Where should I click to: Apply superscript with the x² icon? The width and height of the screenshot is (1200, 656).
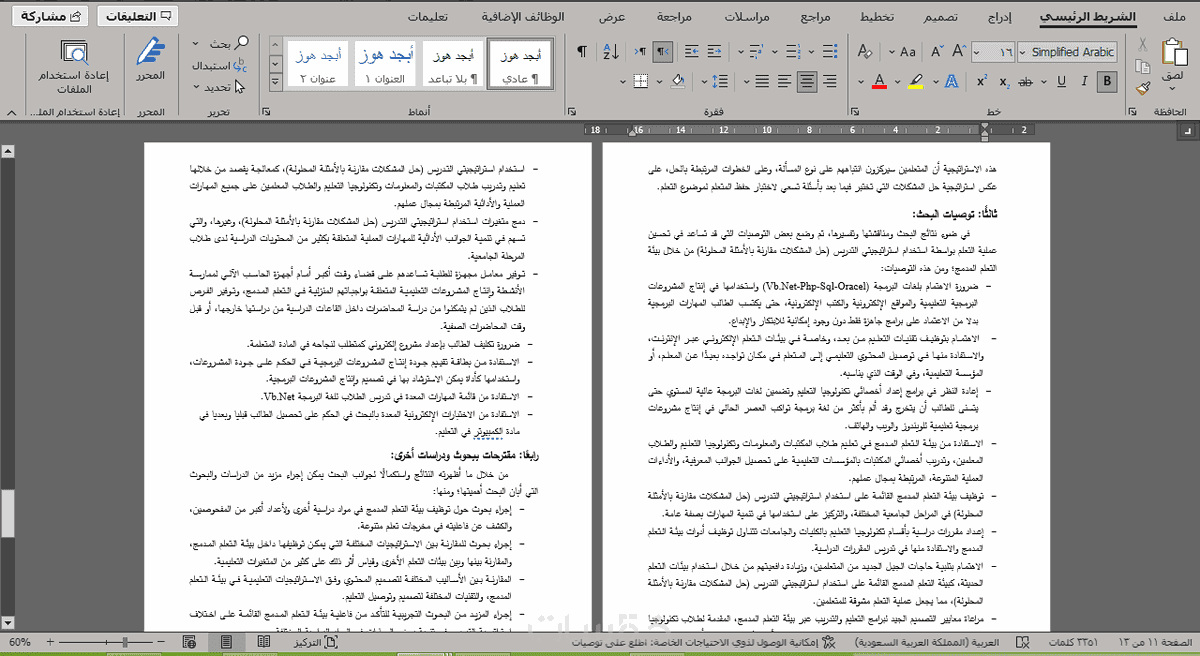(x=982, y=82)
